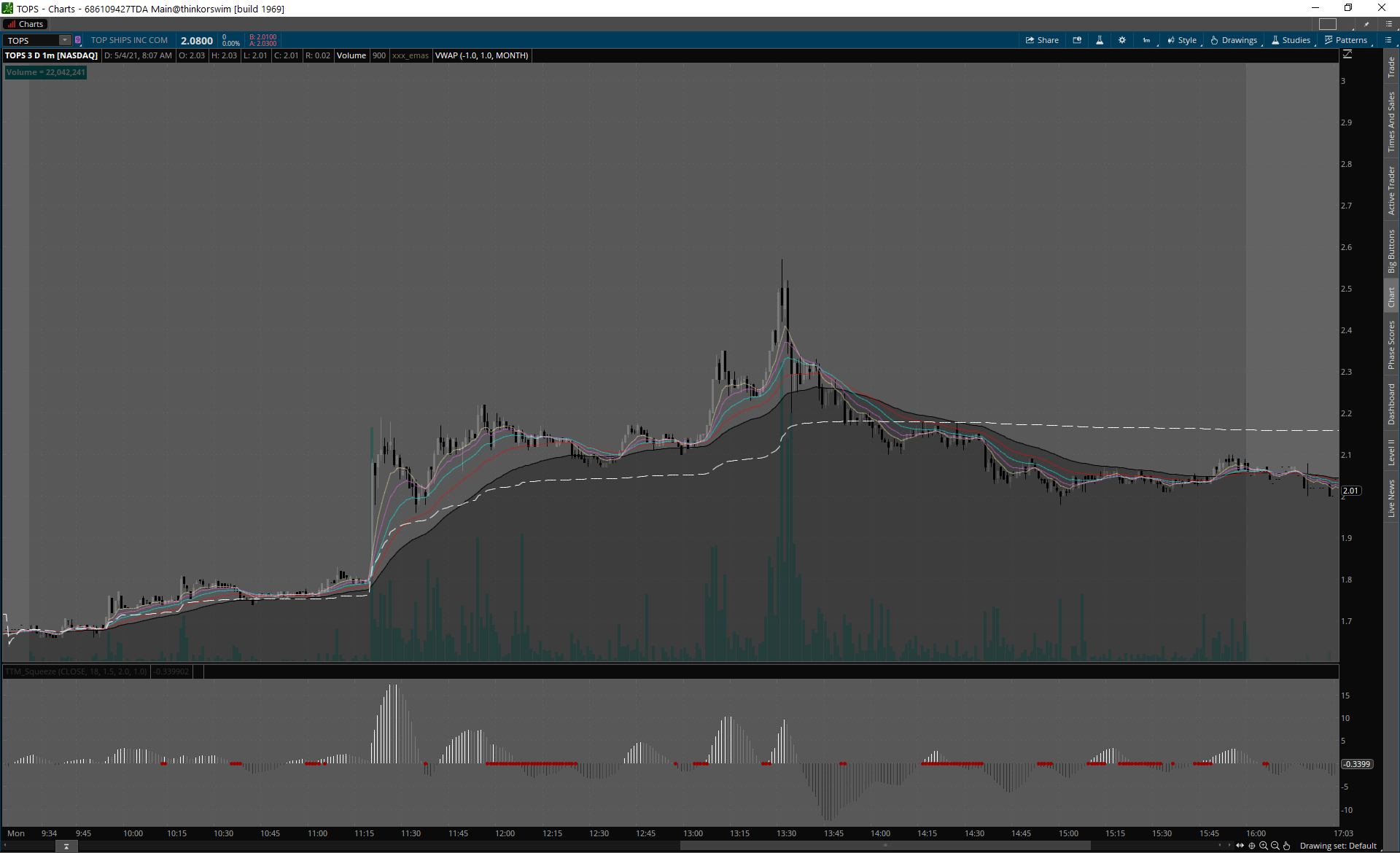
Task: Click the expand/collapse time axis arrows icon
Action: point(1240,846)
